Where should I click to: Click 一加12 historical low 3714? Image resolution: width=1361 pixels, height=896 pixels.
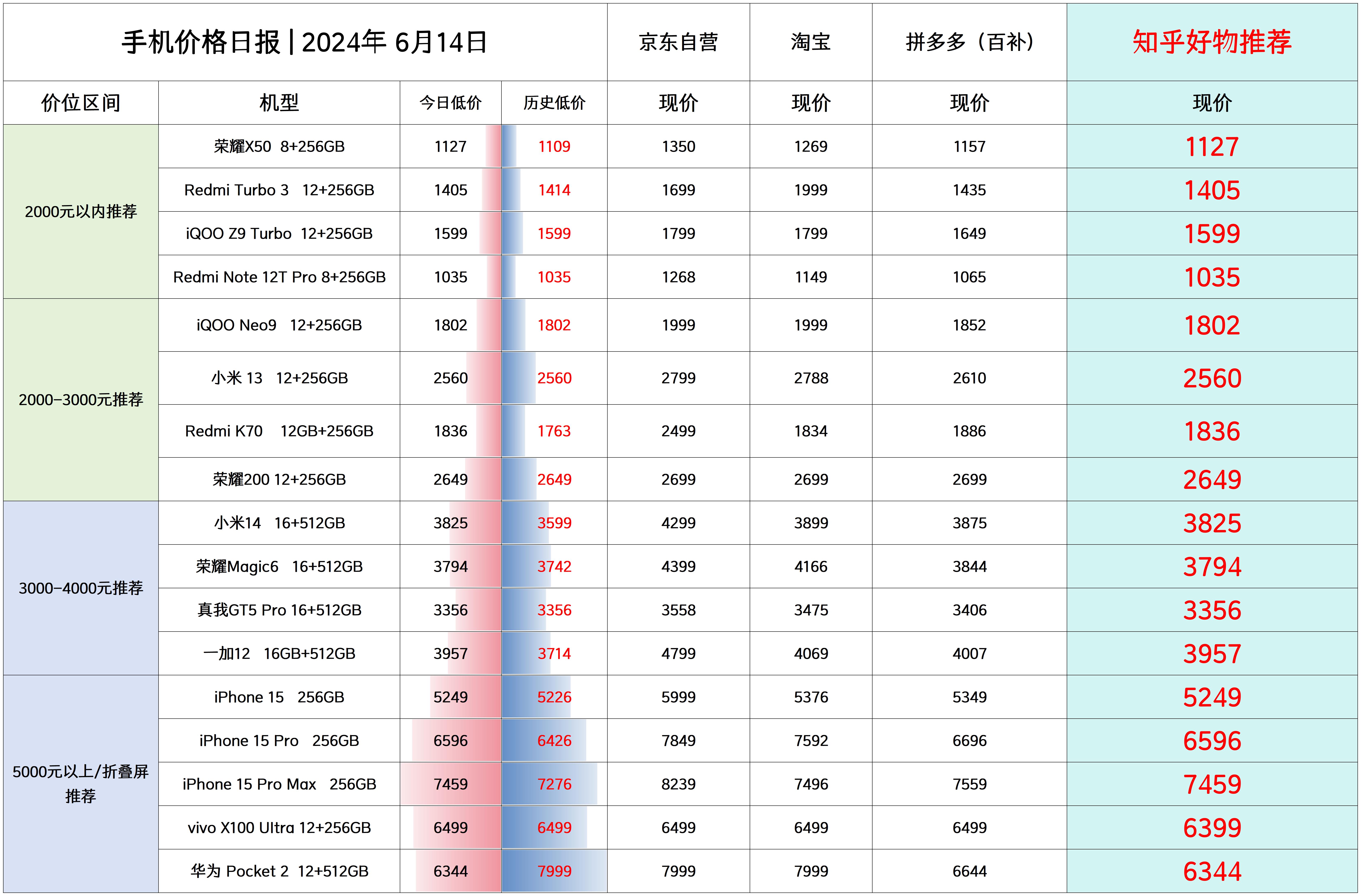[x=554, y=654]
